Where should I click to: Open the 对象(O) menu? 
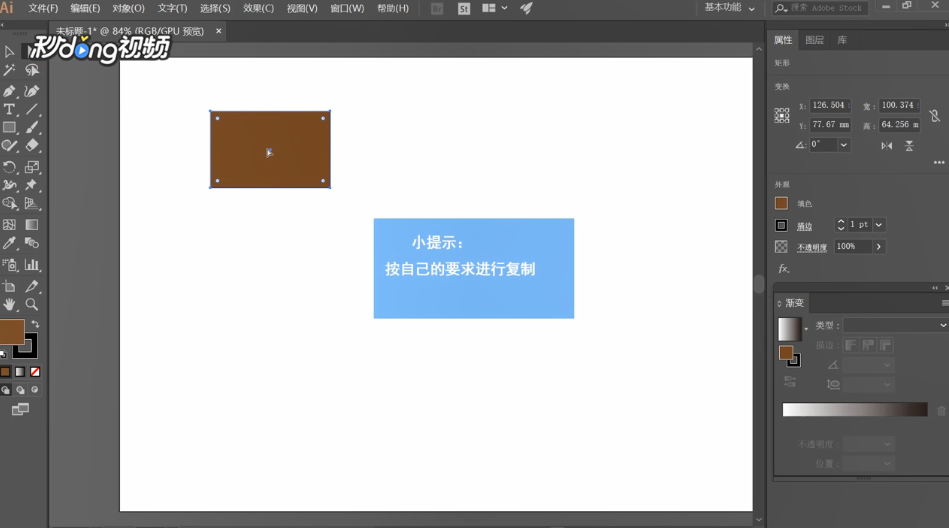pos(128,8)
